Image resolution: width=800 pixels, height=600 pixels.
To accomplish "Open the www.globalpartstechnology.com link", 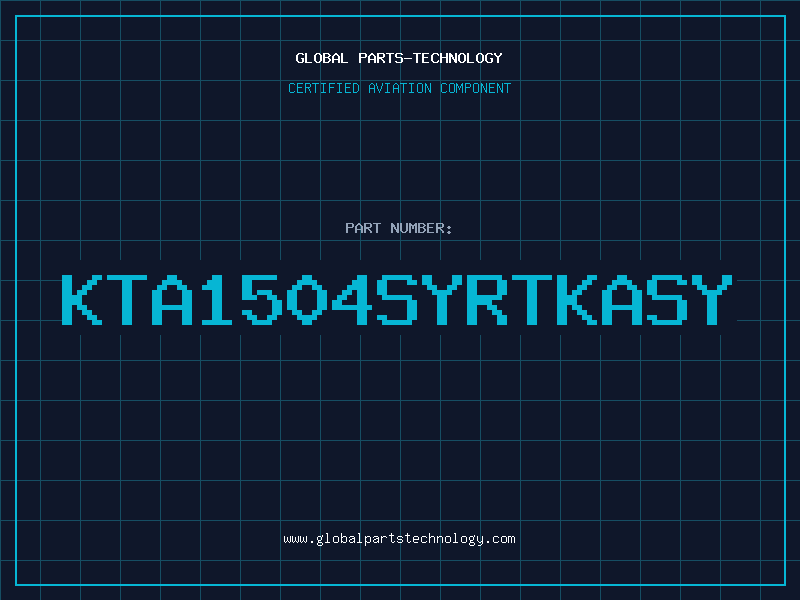I will [x=399, y=539].
